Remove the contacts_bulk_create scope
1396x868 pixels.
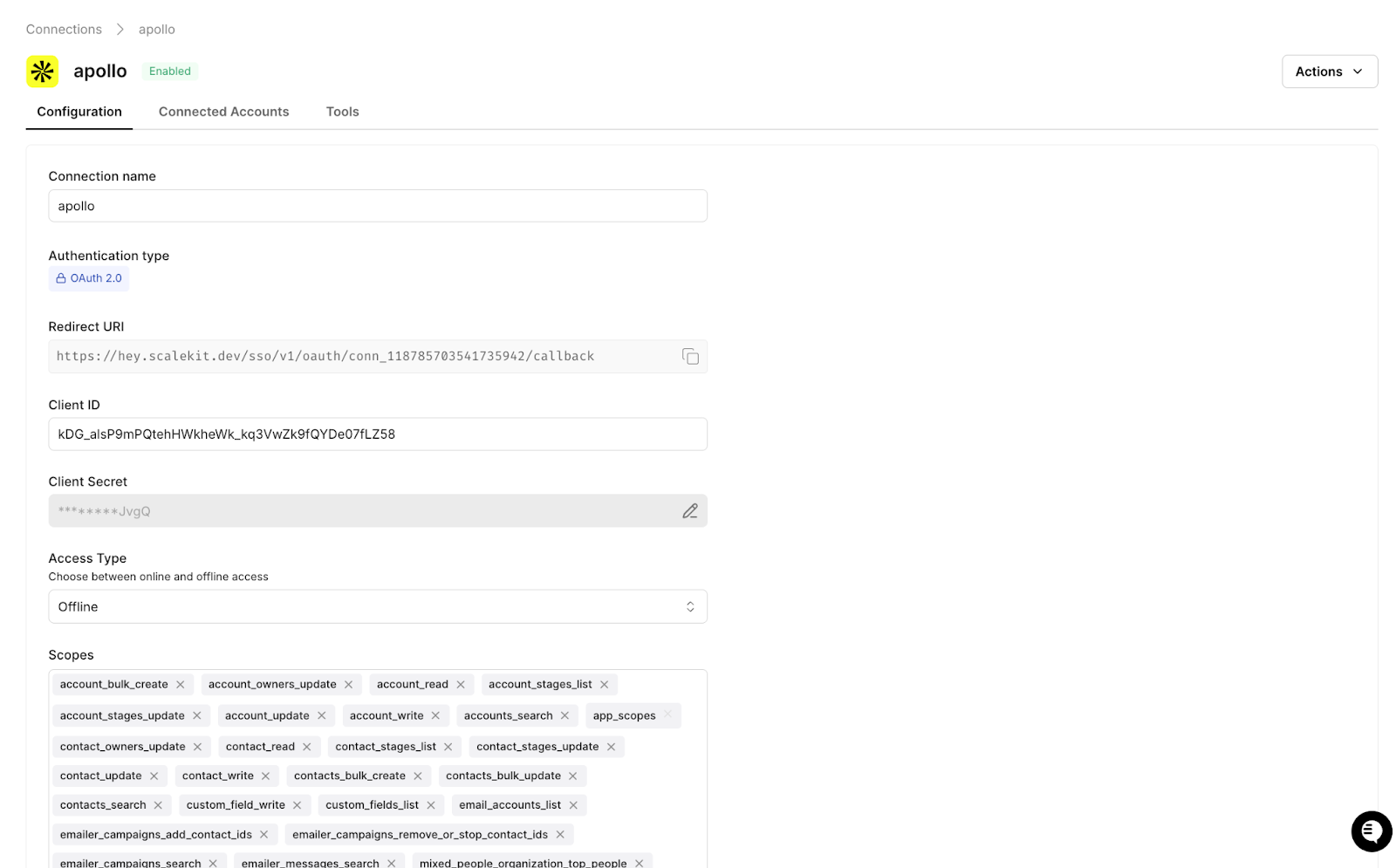(418, 776)
